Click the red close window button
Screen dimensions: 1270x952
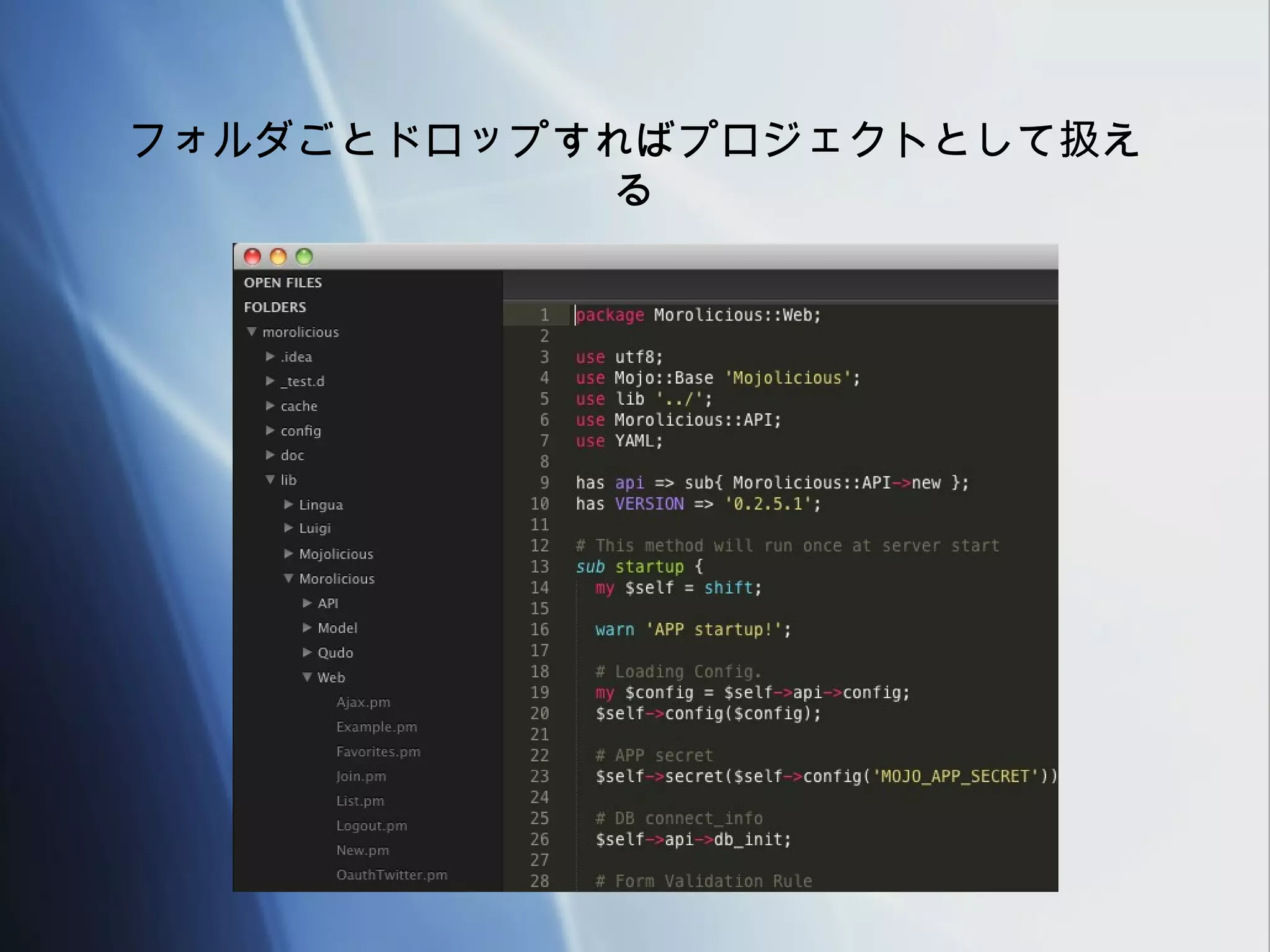pos(252,257)
